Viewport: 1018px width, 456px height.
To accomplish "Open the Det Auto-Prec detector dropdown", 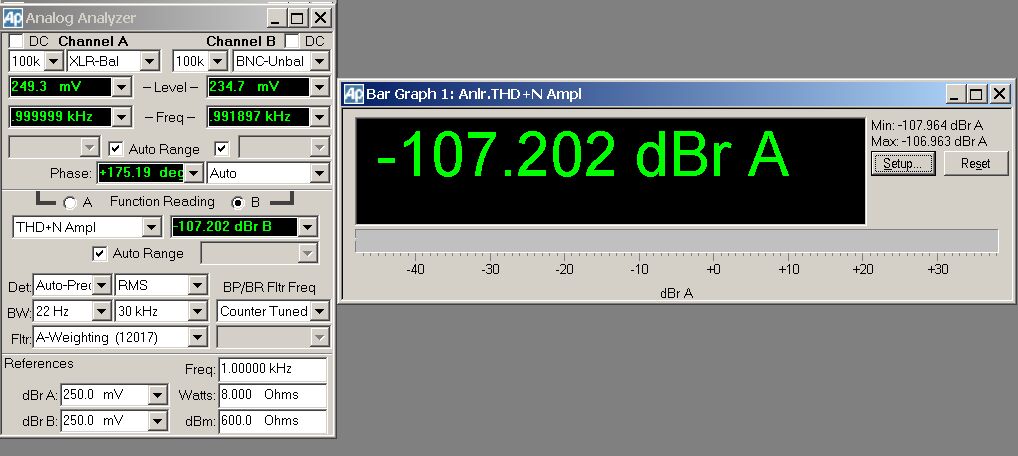I will point(102,285).
